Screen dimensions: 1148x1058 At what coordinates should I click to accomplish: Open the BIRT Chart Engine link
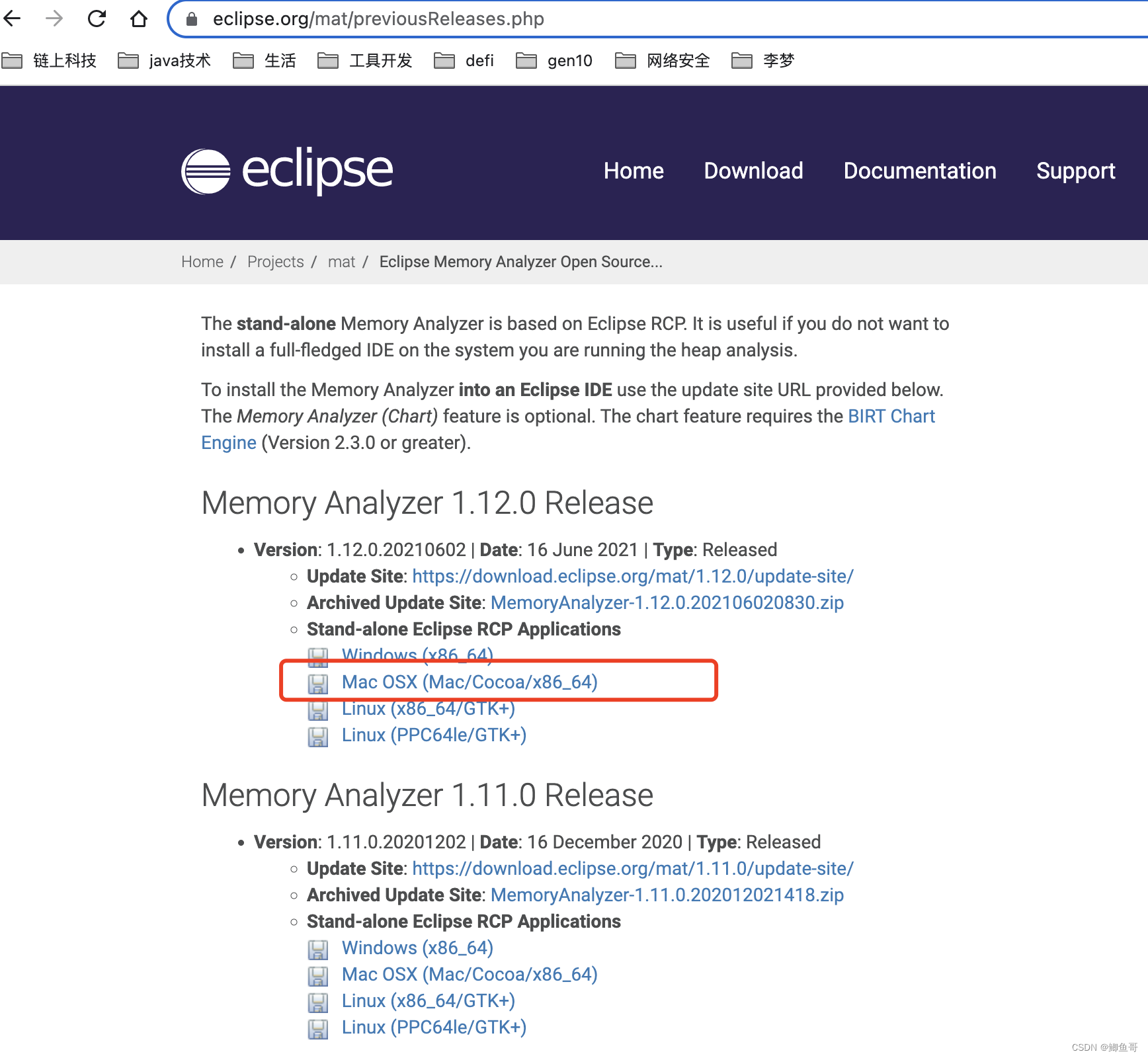[891, 416]
